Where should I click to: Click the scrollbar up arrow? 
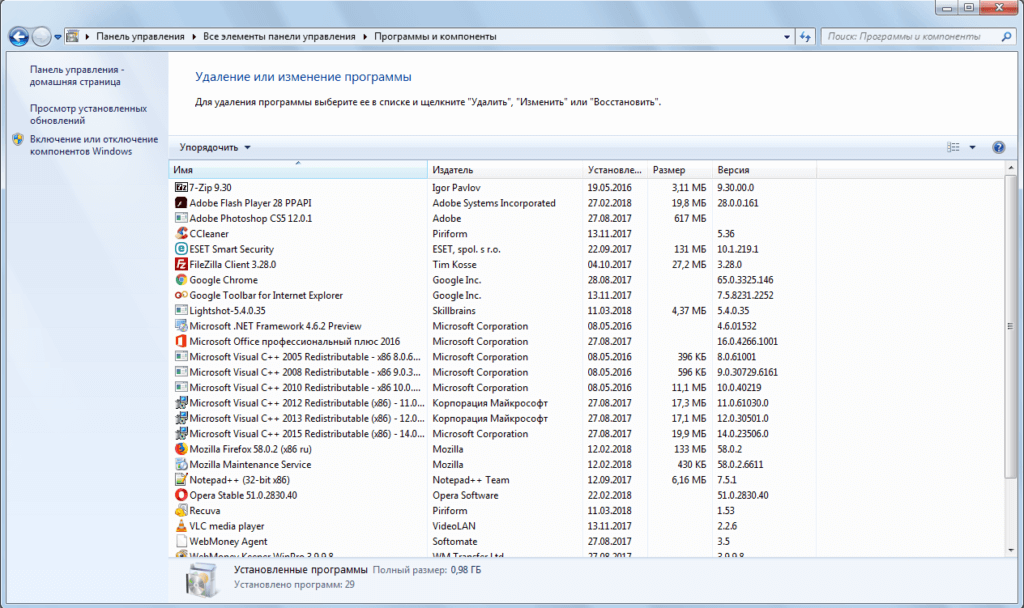coord(1011,168)
